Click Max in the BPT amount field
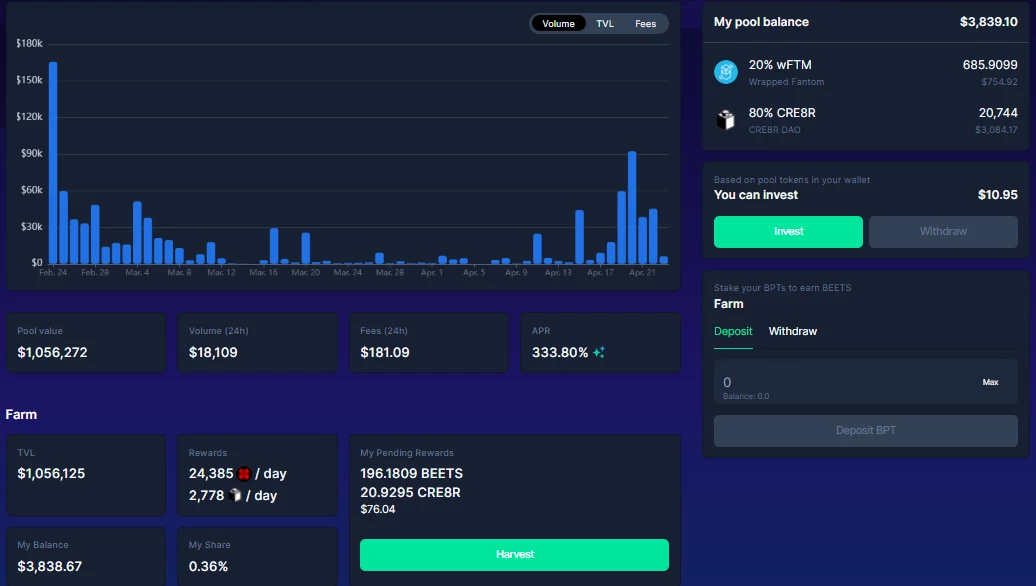Viewport: 1036px width, 586px height. [990, 382]
